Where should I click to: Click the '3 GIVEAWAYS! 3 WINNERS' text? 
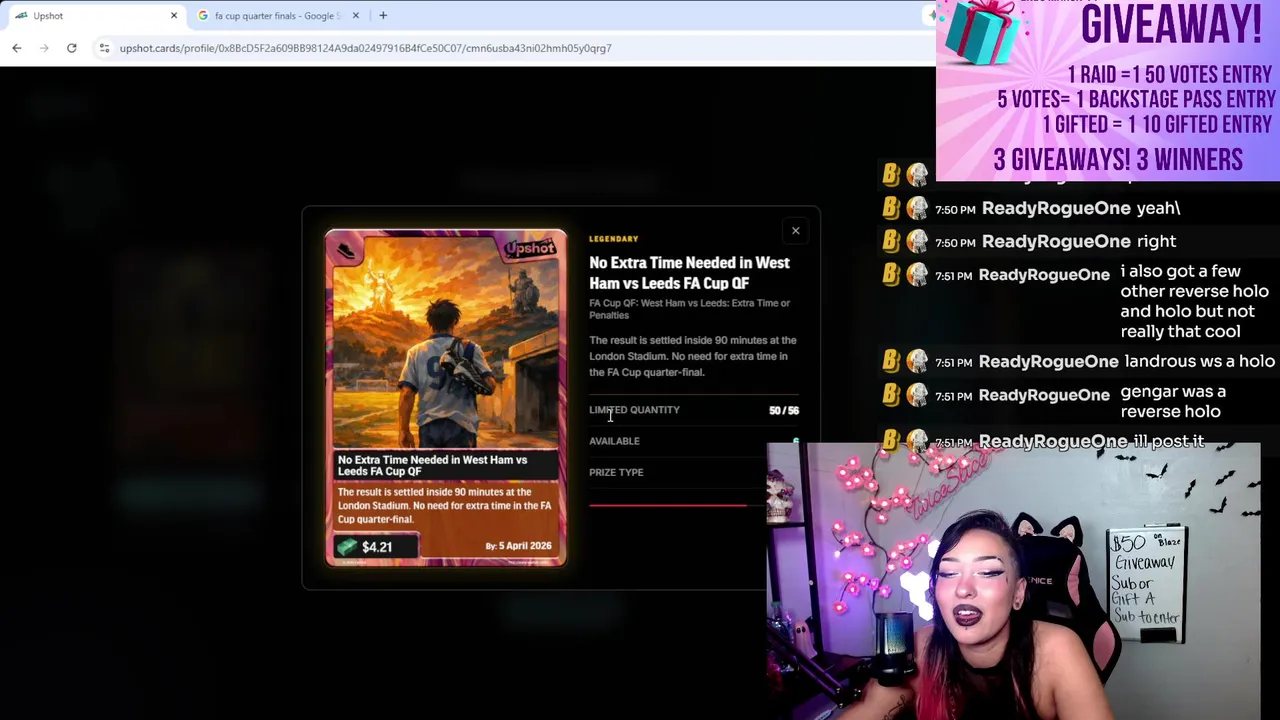[1118, 160]
